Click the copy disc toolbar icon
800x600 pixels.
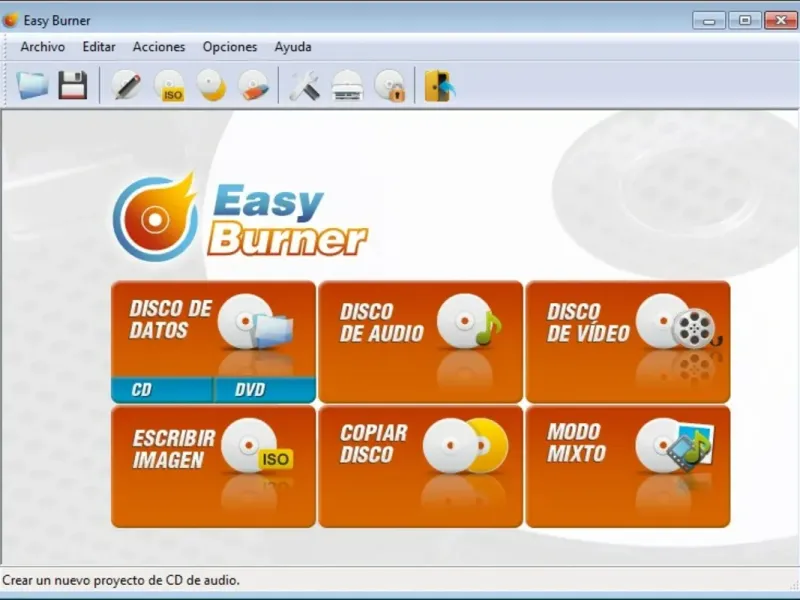(211, 85)
